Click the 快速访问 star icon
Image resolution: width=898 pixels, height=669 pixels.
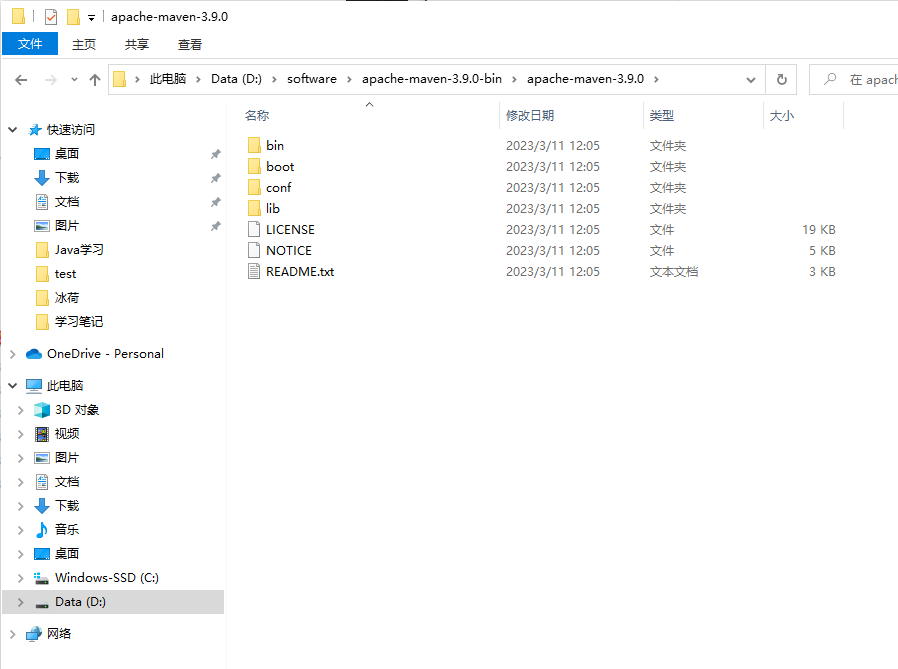(35, 130)
